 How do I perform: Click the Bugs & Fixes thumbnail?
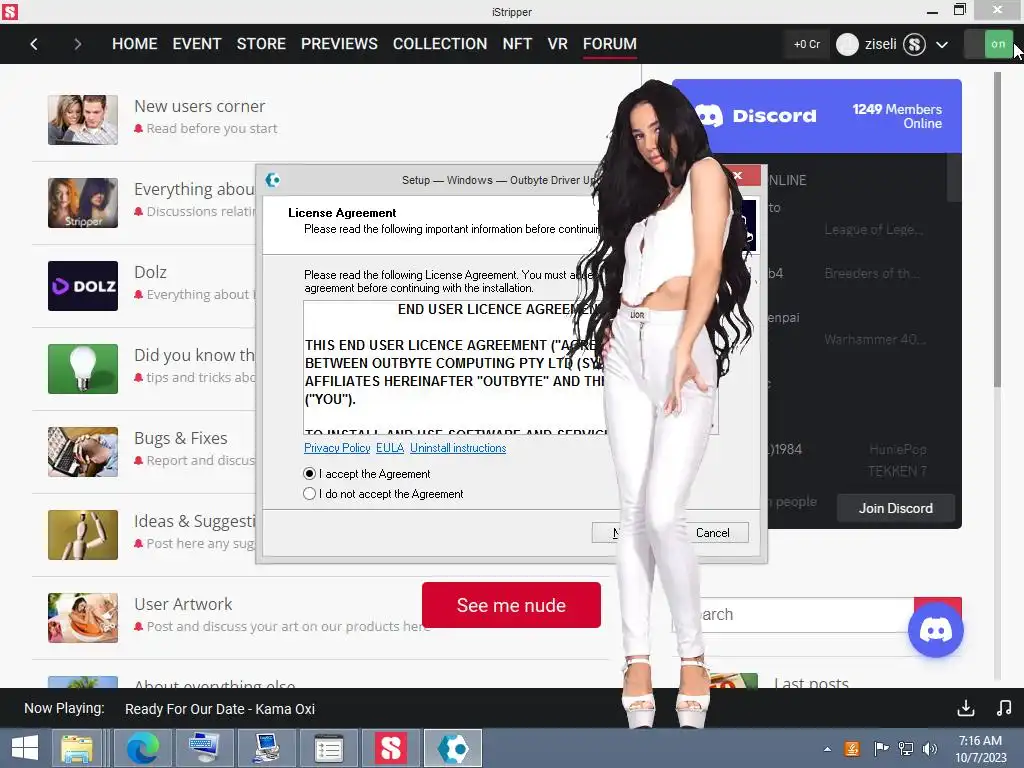(83, 452)
